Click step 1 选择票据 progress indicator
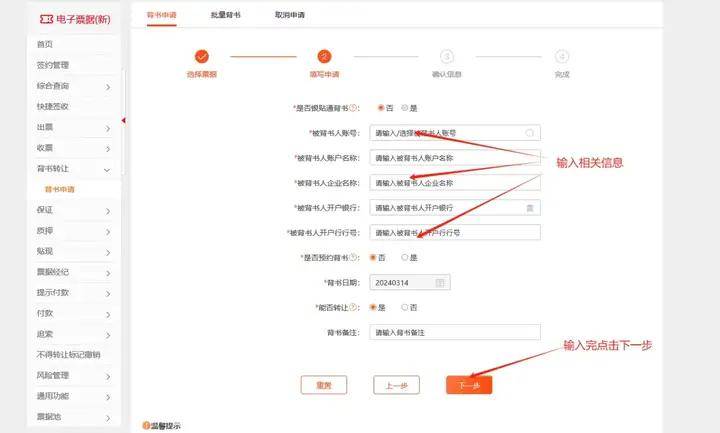The image size is (720, 433). 202,57
